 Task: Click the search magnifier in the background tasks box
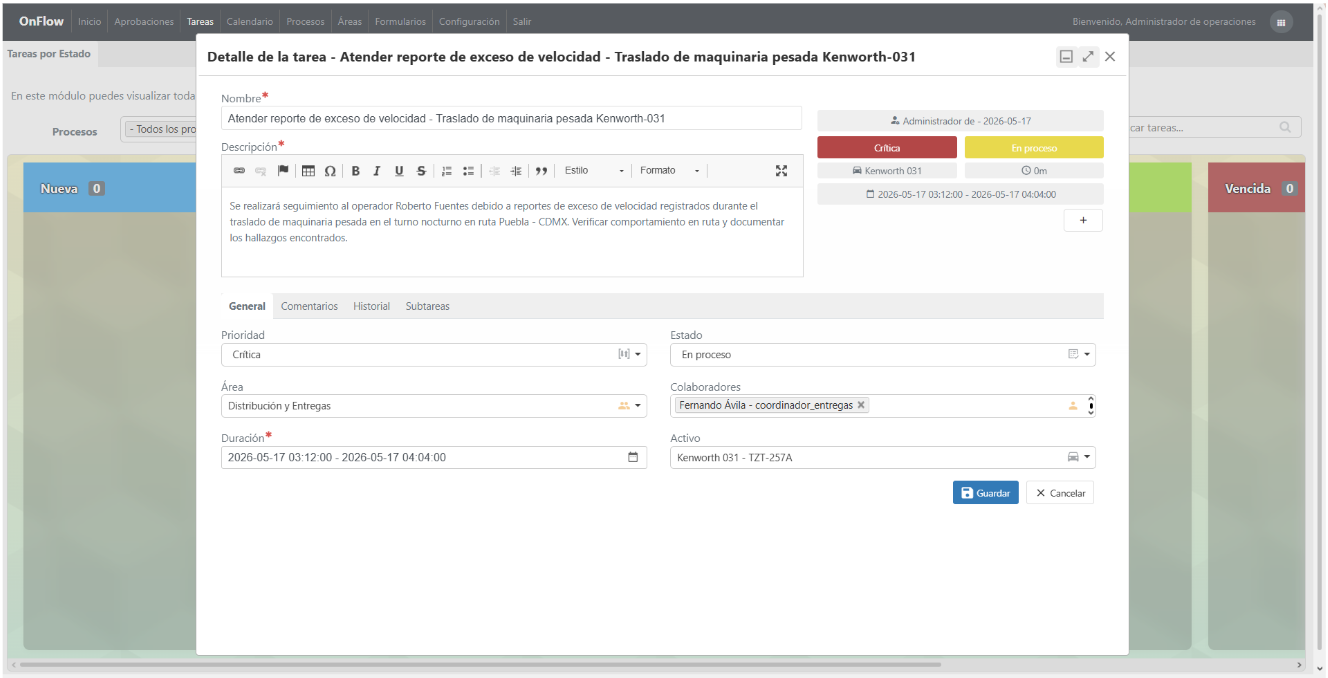point(1285,128)
